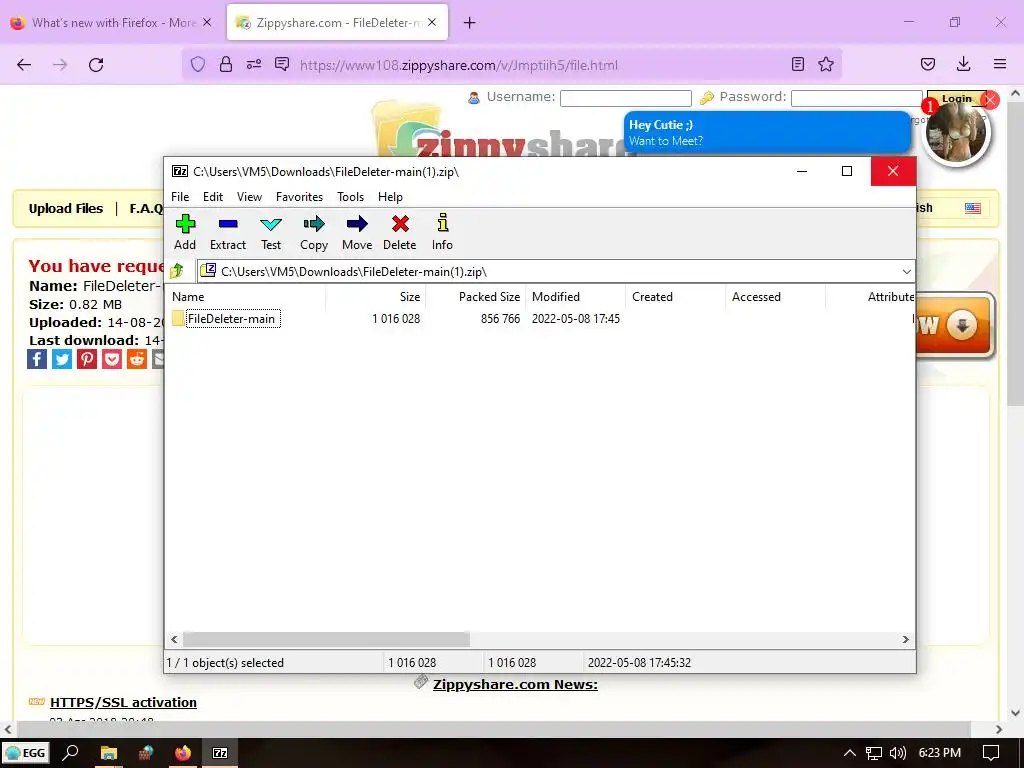Click the Zippyshare Password field
The image size is (1024, 768).
click(856, 98)
